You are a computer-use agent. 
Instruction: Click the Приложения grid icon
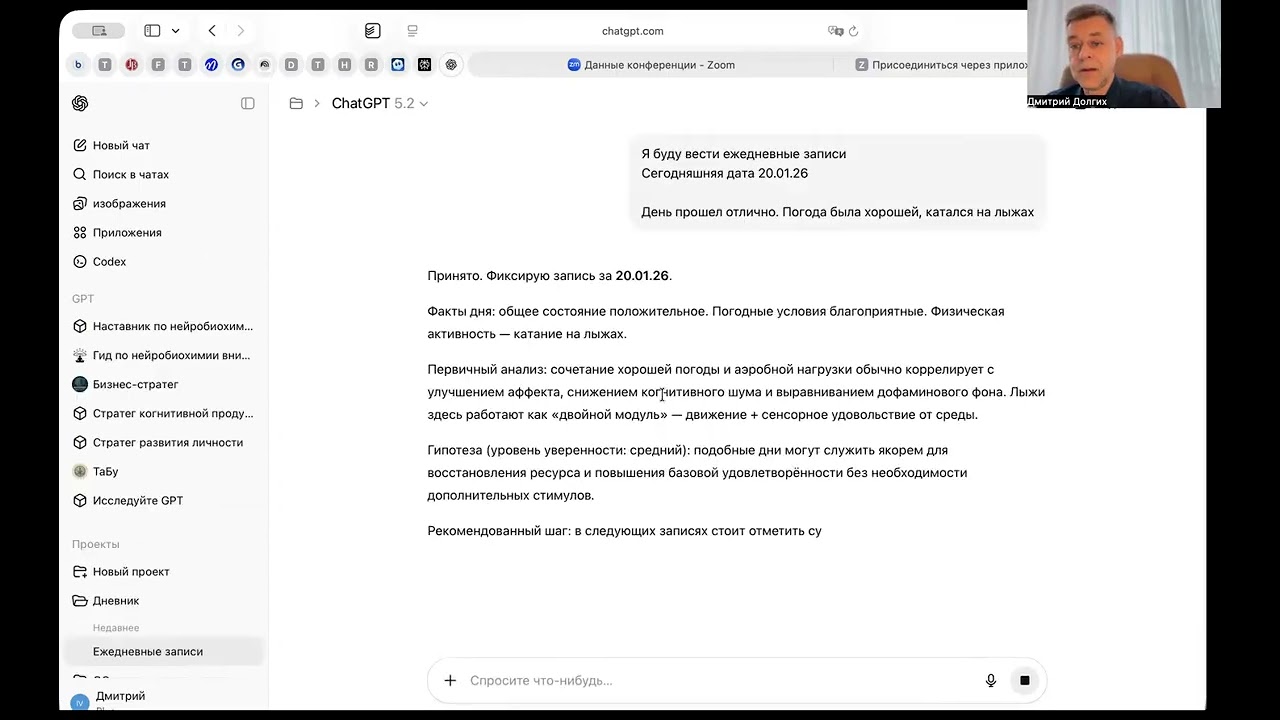(x=80, y=232)
